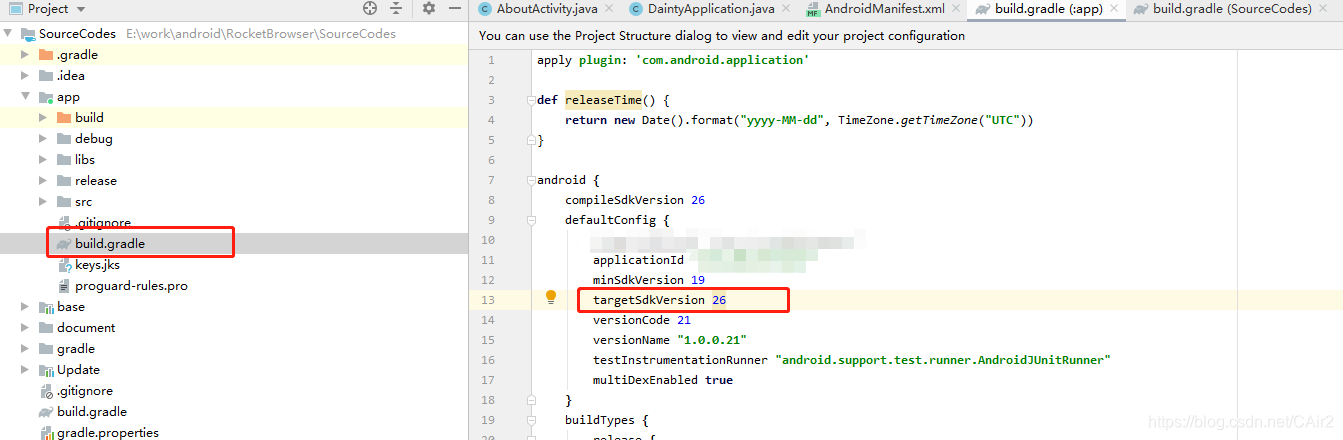
Task: Click the apply plugin line in editor
Action: [x=672, y=60]
